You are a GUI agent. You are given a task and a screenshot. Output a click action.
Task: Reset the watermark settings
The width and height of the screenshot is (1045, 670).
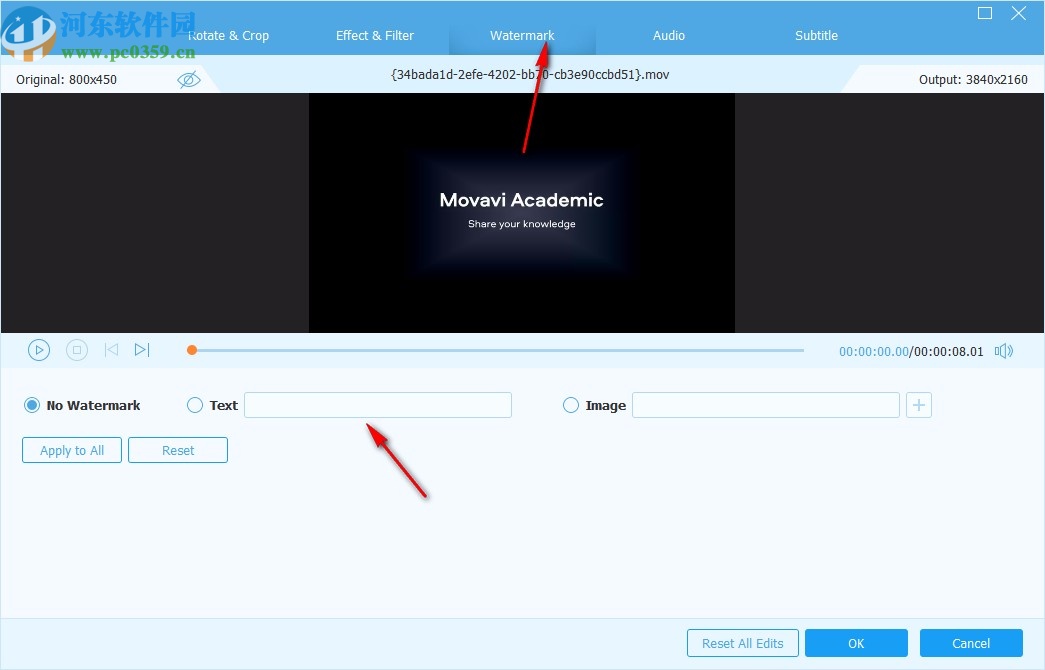pos(178,450)
